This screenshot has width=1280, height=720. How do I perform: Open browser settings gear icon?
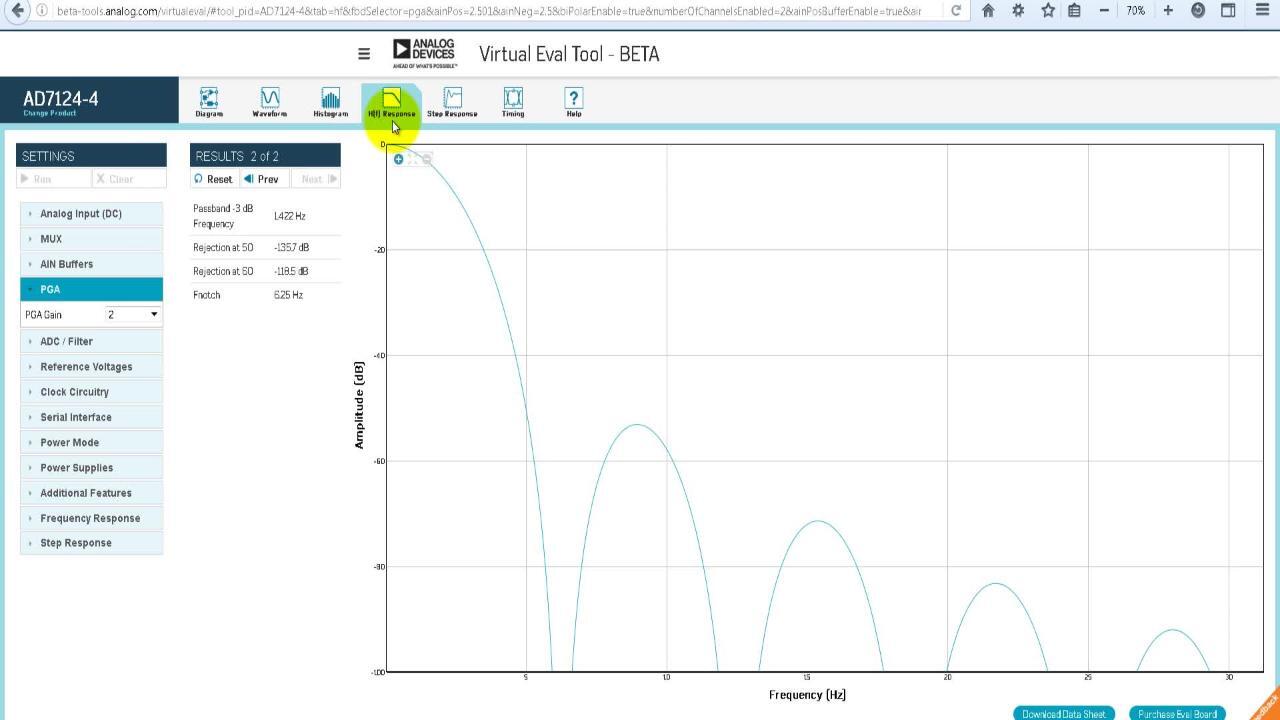tap(1018, 10)
